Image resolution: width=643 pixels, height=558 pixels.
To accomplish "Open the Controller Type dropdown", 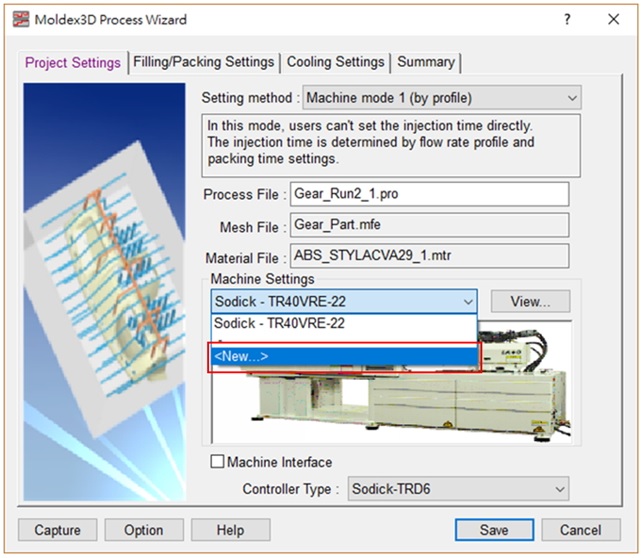I will click(x=458, y=489).
